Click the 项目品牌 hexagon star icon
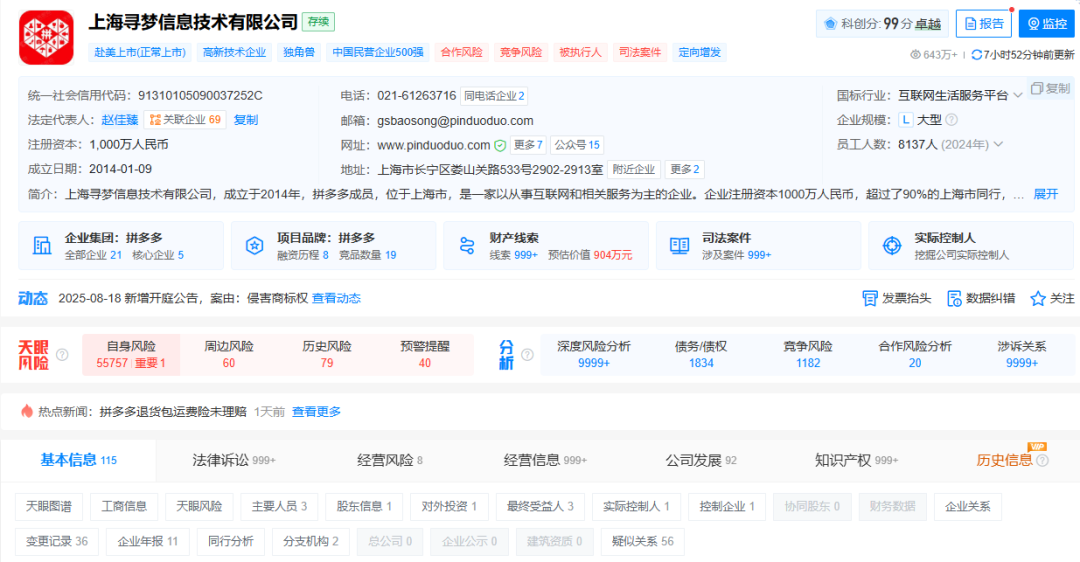 (254, 245)
